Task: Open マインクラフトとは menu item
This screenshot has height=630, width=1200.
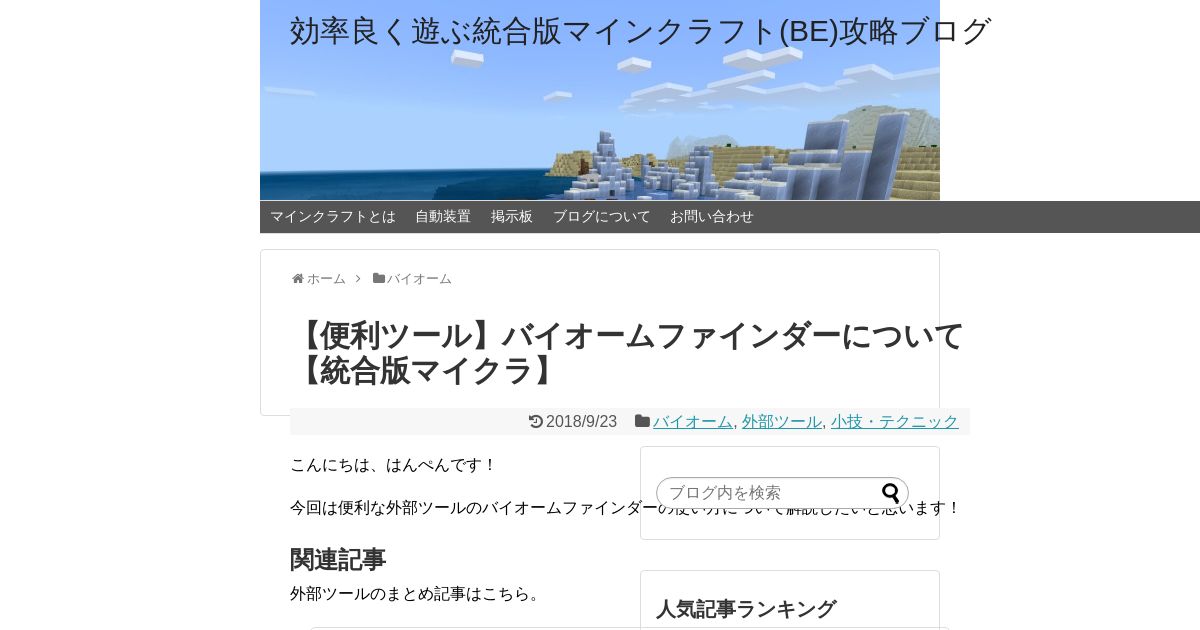Action: (x=333, y=217)
